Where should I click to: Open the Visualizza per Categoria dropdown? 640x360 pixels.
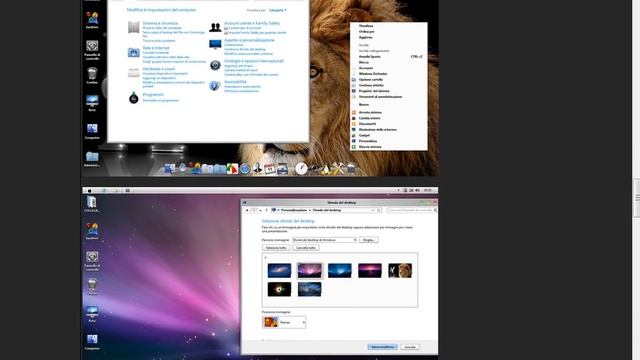[278, 10]
